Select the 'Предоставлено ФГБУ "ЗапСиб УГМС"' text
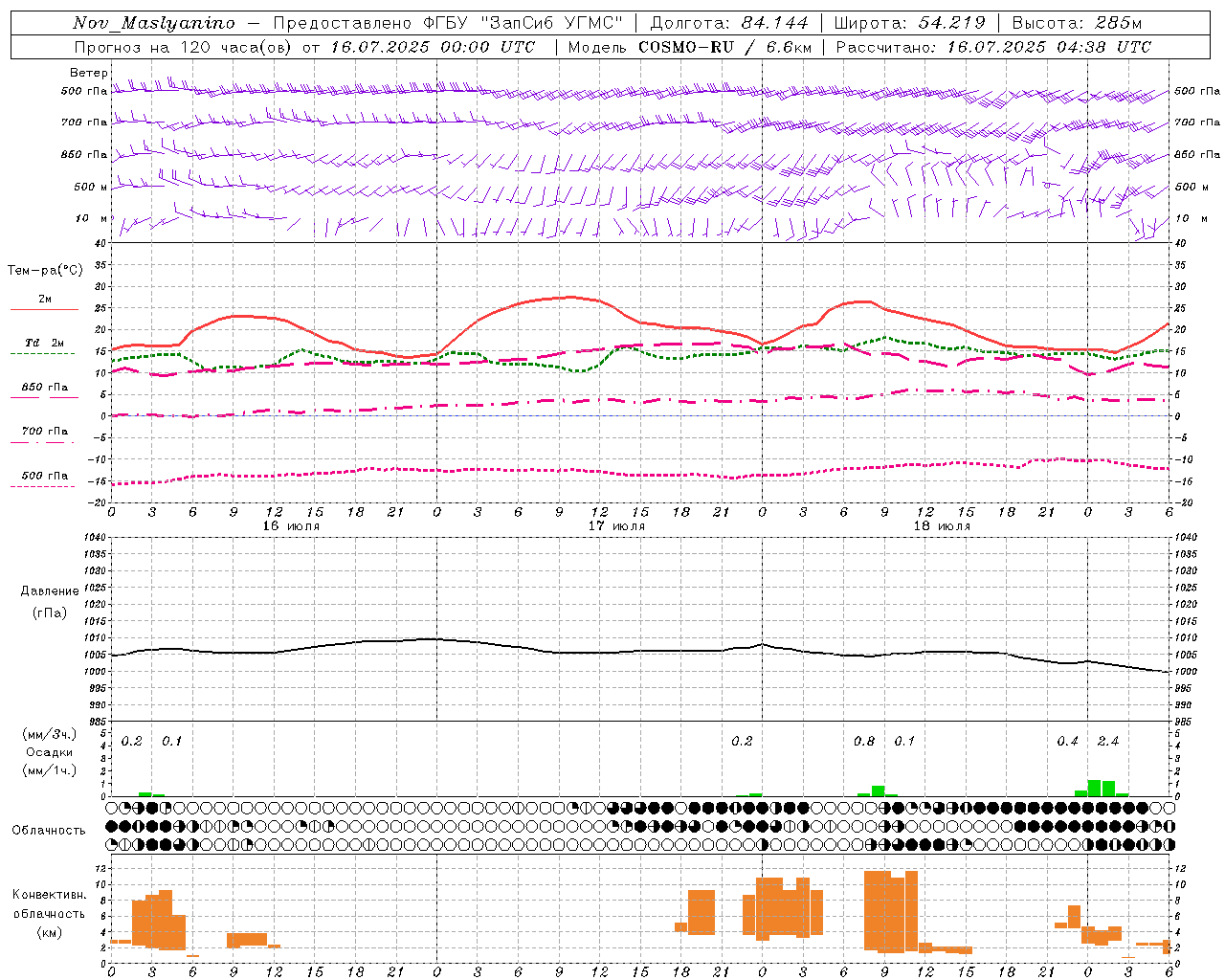The width and height of the screenshot is (1225, 980). [449, 23]
